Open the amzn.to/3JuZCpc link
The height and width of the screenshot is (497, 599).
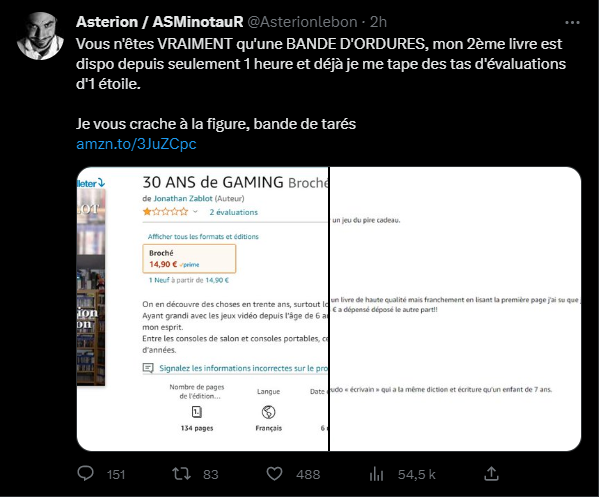136,144
